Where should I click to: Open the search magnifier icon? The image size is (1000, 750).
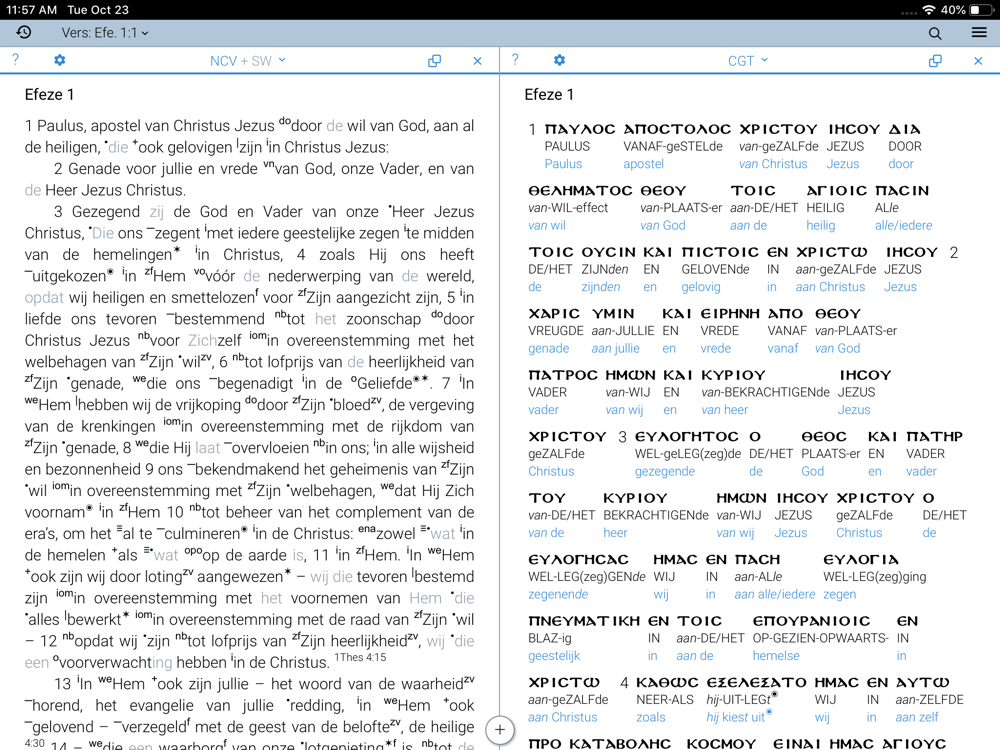coord(935,33)
